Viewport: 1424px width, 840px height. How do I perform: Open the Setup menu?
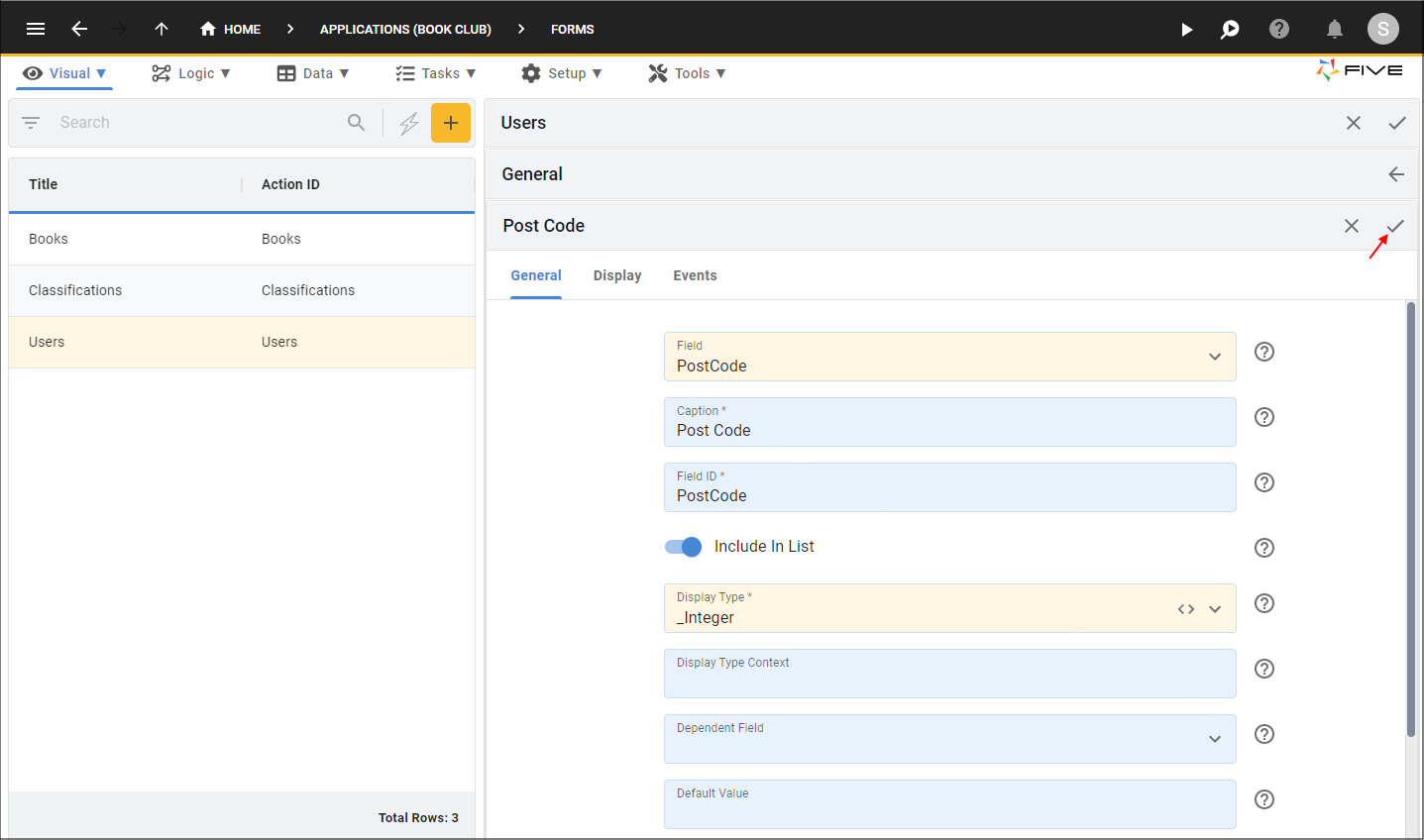(x=562, y=73)
